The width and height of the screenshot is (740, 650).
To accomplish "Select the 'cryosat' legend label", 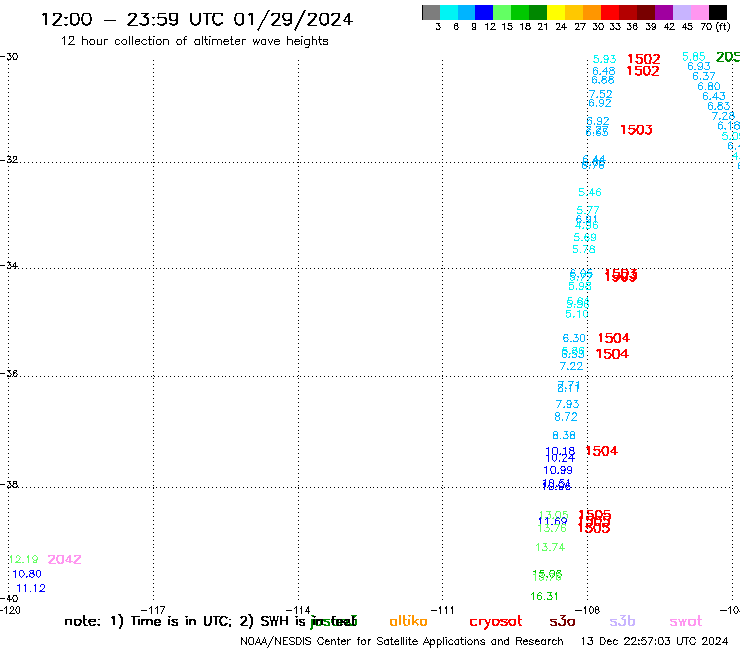I will pyautogui.click(x=496, y=622).
